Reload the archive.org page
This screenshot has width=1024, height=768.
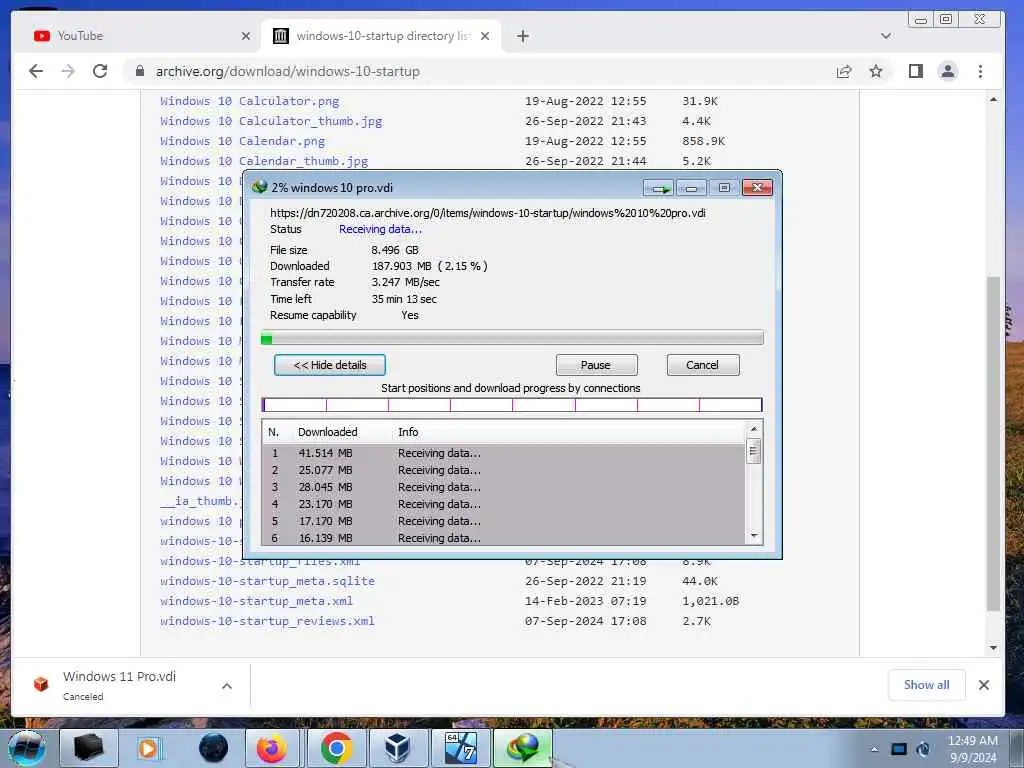100,71
